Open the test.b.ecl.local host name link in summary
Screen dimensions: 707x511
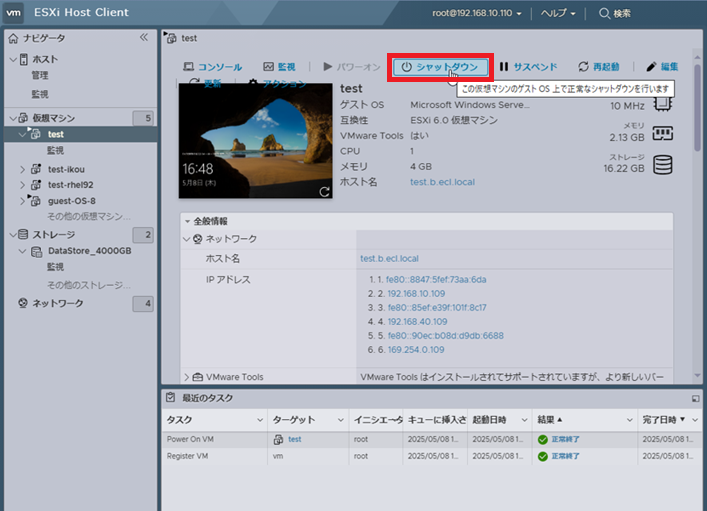pyautogui.click(x=442, y=182)
